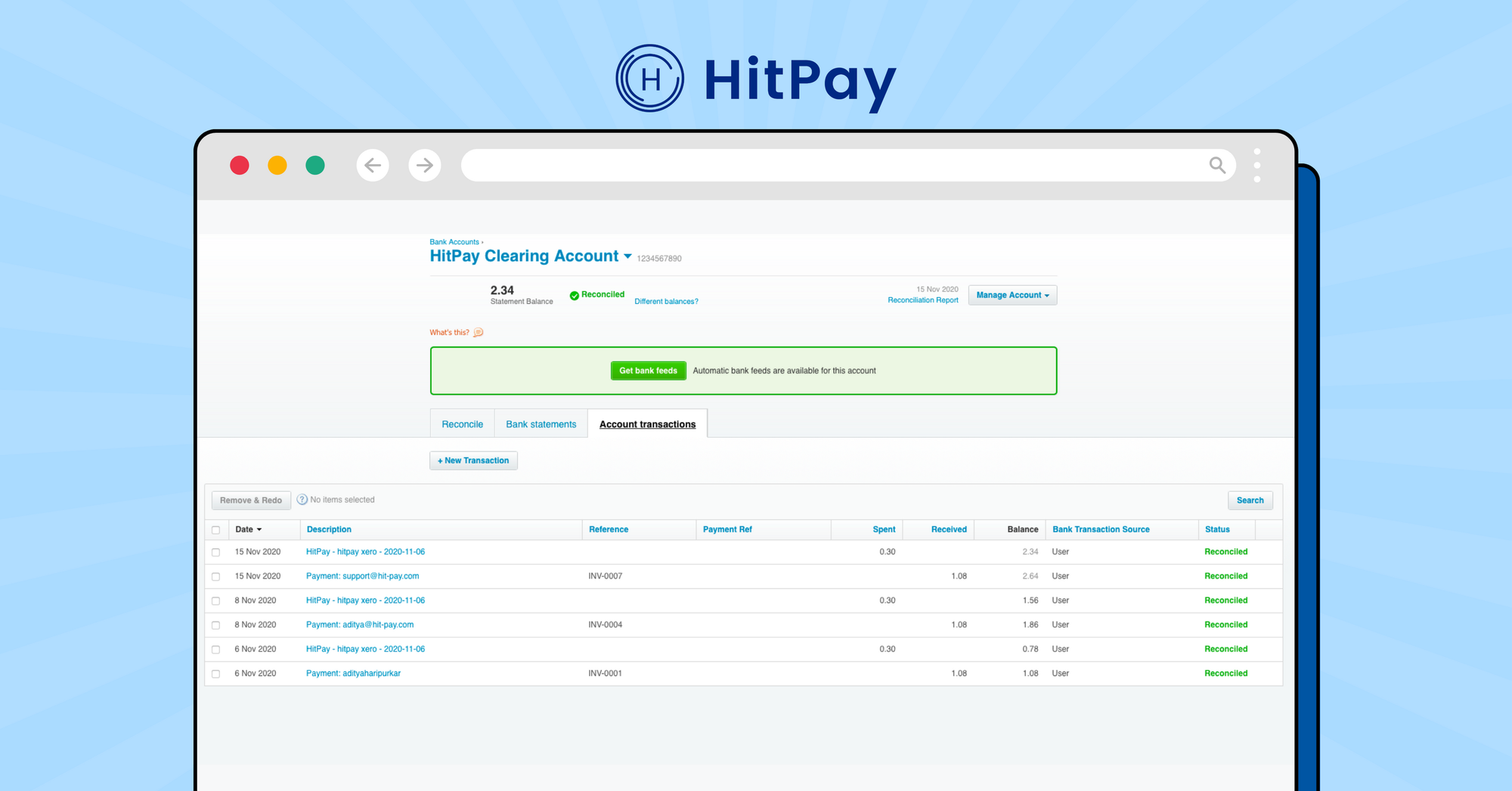Open the Manage Account dropdown
The image size is (1512, 791).
tap(1012, 295)
